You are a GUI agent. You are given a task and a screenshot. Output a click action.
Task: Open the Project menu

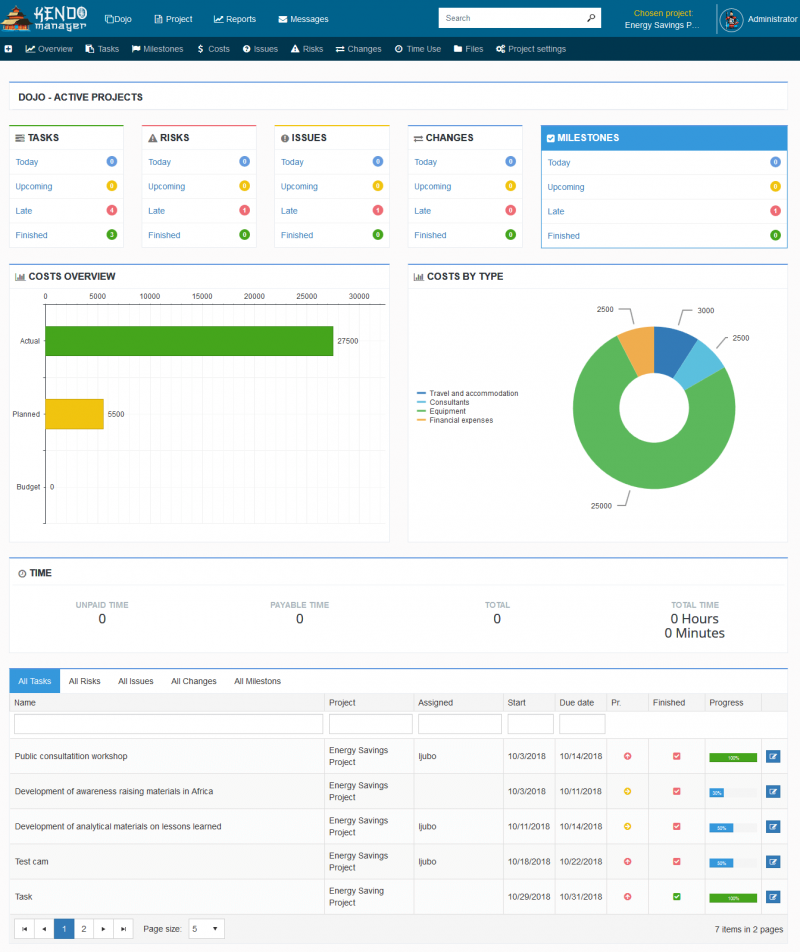click(173, 19)
